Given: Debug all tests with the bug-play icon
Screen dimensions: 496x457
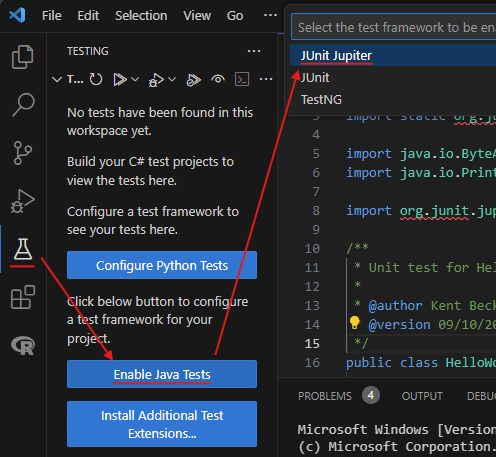Looking at the screenshot, I should pyautogui.click(x=156, y=80).
